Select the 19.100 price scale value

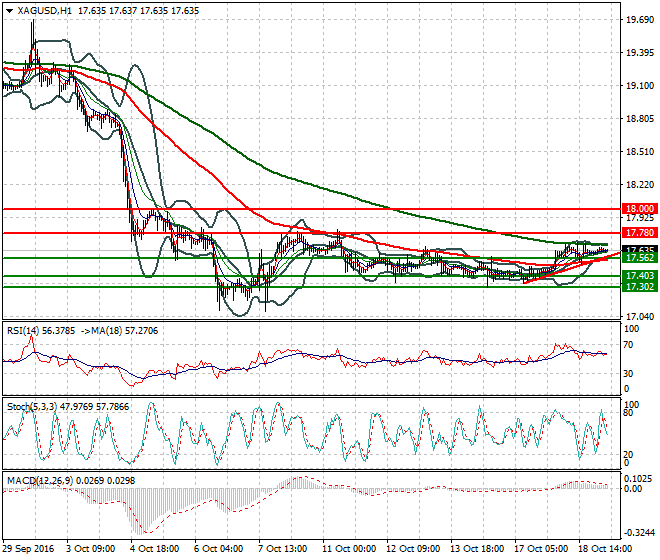pos(640,86)
